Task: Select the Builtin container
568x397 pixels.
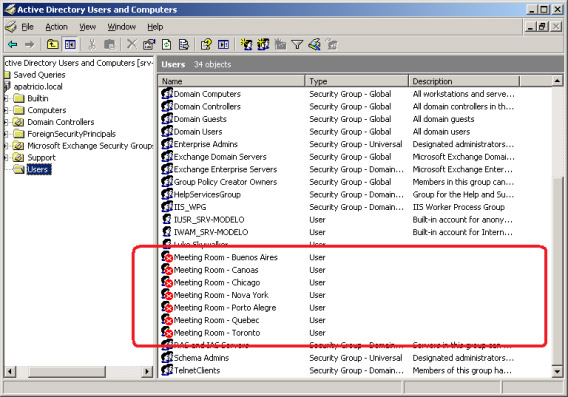Action: [x=38, y=99]
